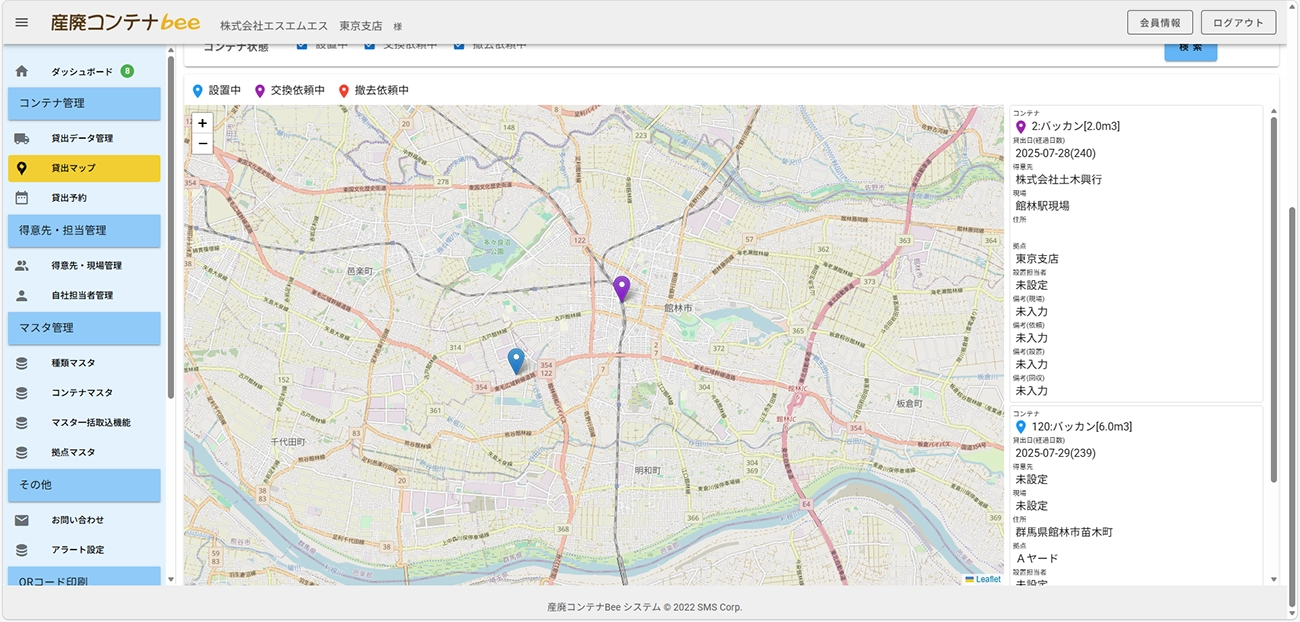1300x622 pixels.
Task: Zoom out the map with the minus button
Action: [202, 144]
